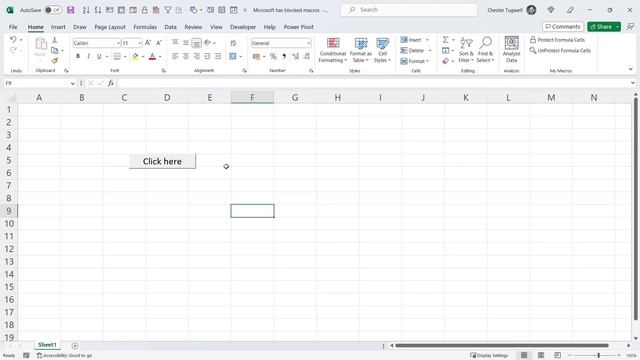Switch to the Page Layout tab

[x=110, y=27]
